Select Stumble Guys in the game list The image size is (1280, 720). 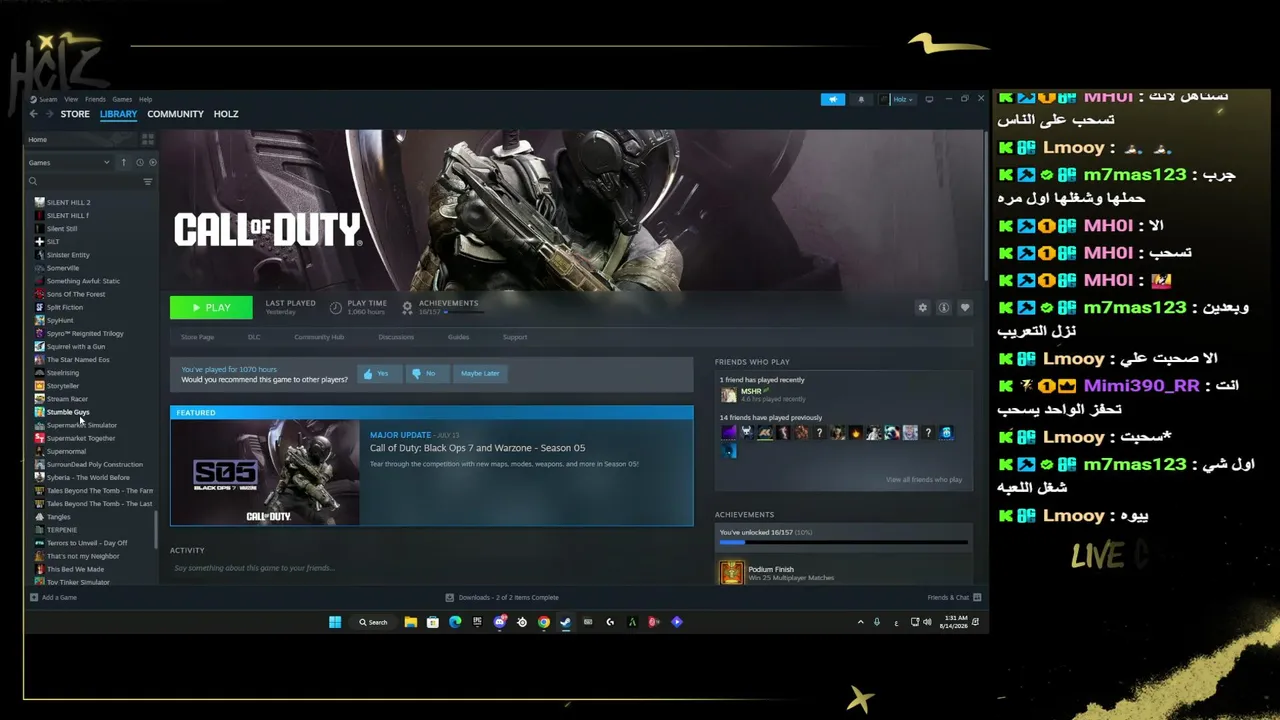pos(68,412)
